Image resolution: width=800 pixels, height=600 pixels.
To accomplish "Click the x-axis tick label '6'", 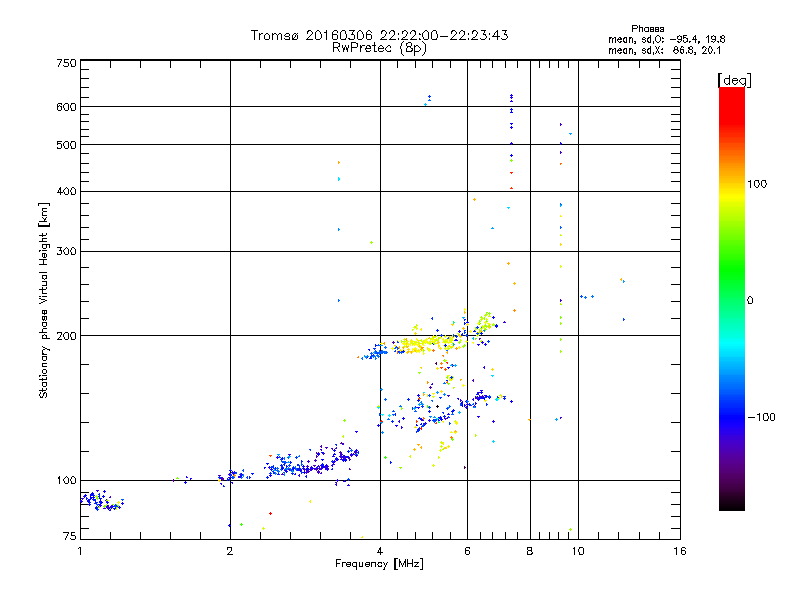I will pyautogui.click(x=467, y=551).
